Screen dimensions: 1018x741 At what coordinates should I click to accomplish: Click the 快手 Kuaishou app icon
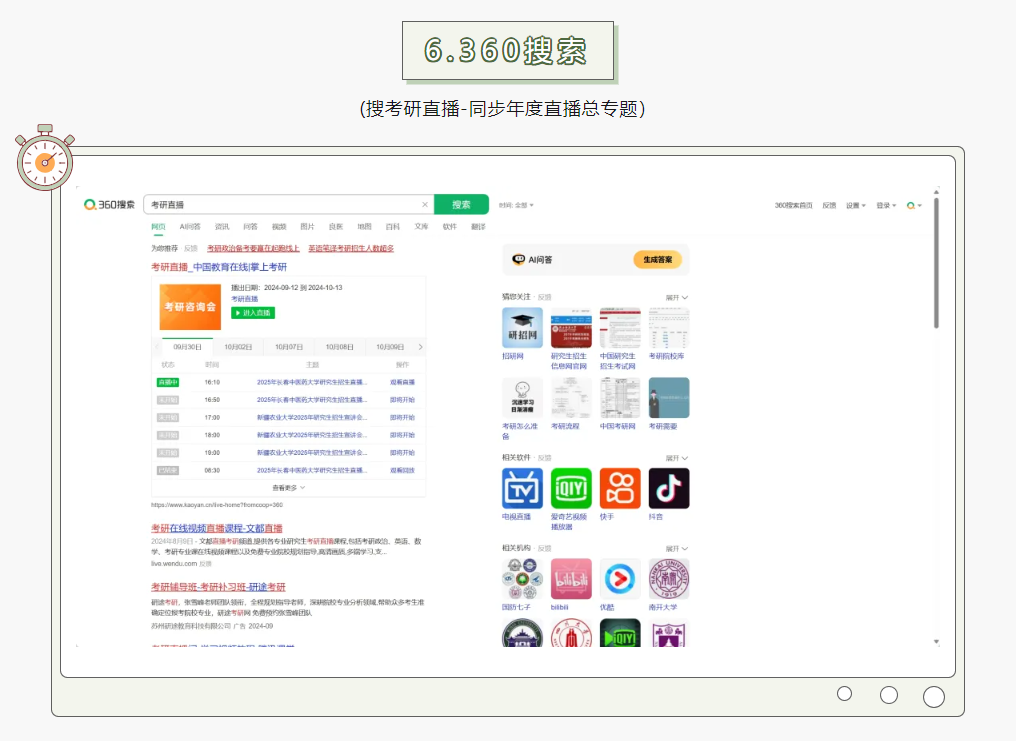point(620,488)
